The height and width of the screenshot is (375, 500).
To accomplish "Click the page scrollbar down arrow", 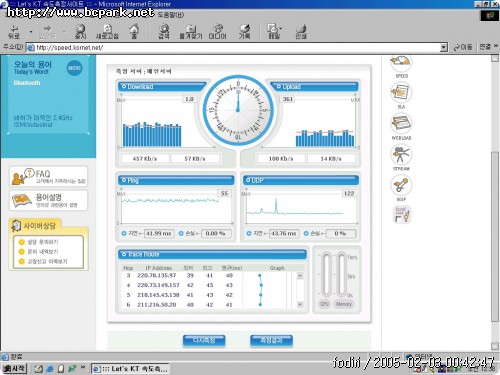I will 495,346.
